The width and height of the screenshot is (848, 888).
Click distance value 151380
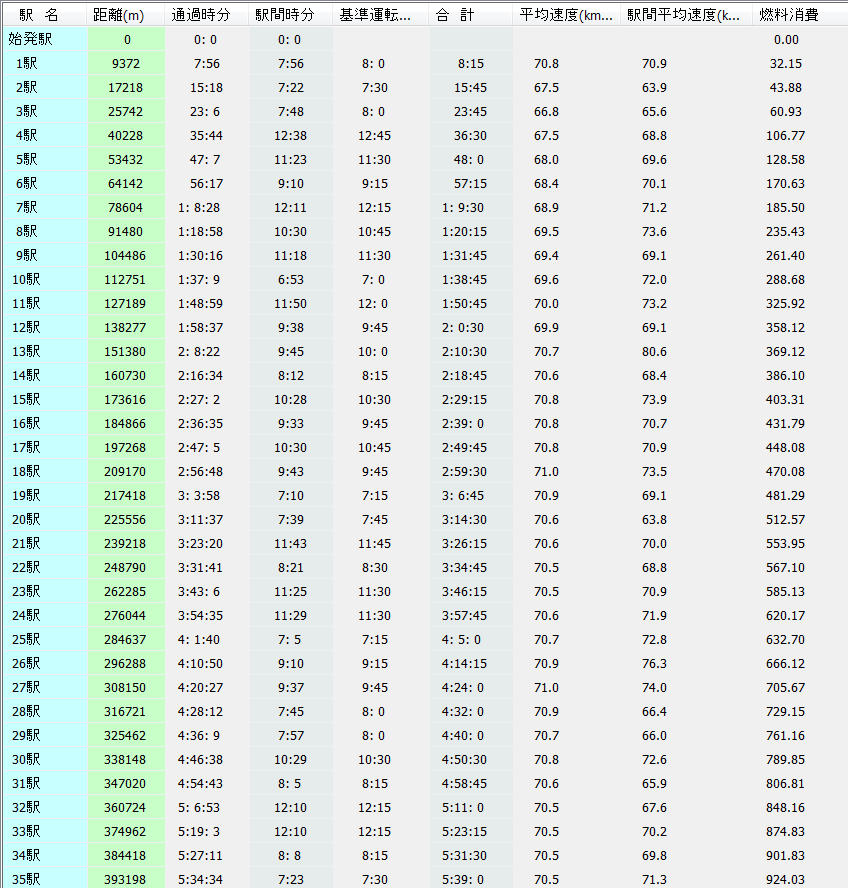[x=125, y=351]
